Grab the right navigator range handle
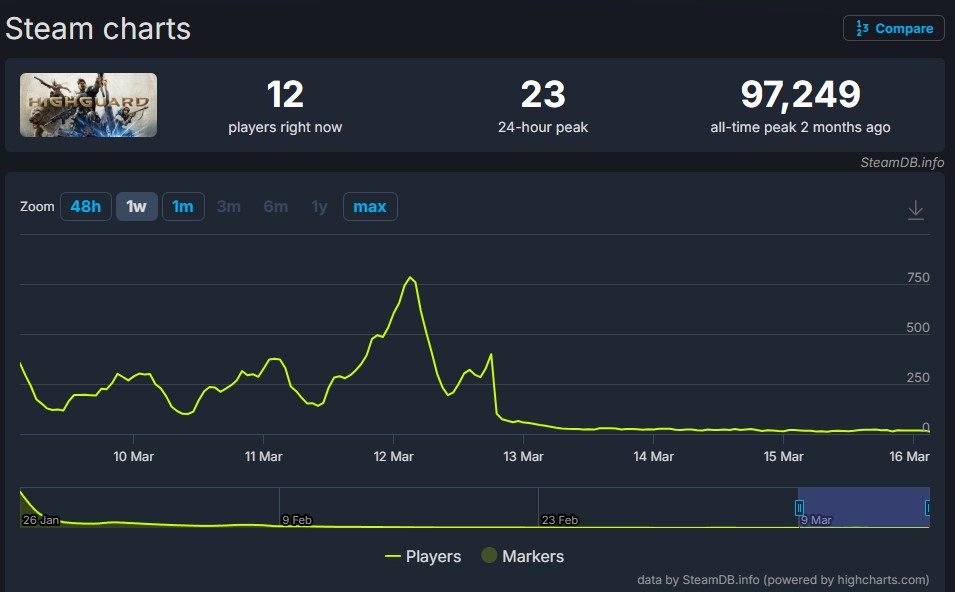Screen dimensions: 955x592 (928, 507)
